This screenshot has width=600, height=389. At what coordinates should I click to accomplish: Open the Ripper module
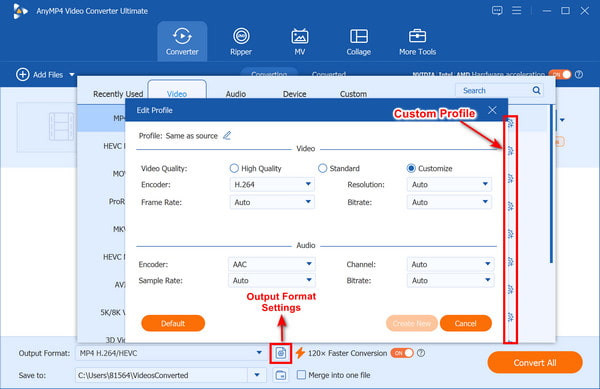click(x=241, y=41)
